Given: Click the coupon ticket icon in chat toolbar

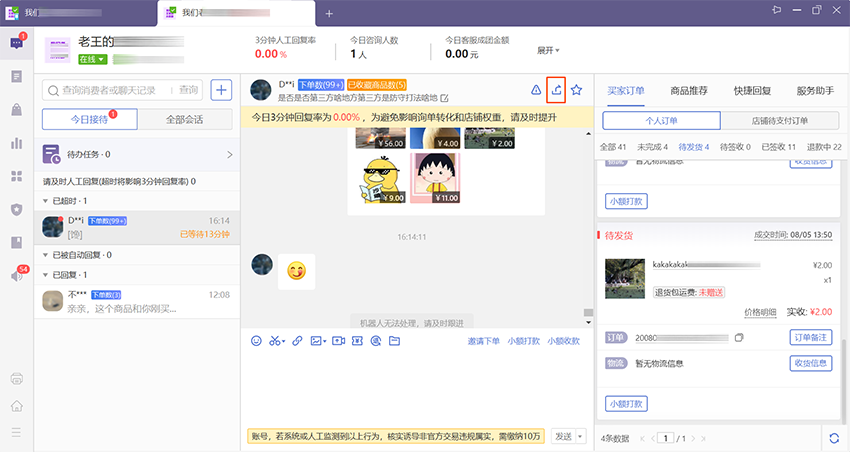Looking at the screenshot, I should [357, 341].
